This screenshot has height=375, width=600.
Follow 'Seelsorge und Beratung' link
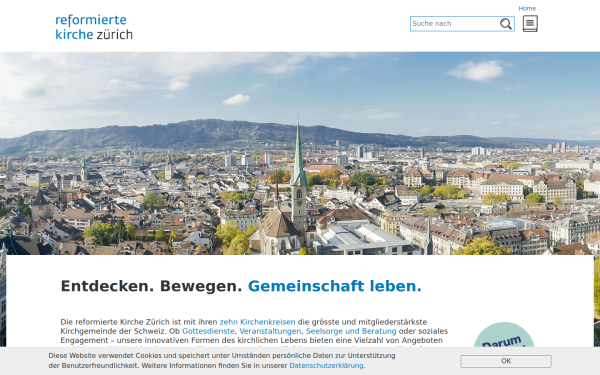pos(351,331)
